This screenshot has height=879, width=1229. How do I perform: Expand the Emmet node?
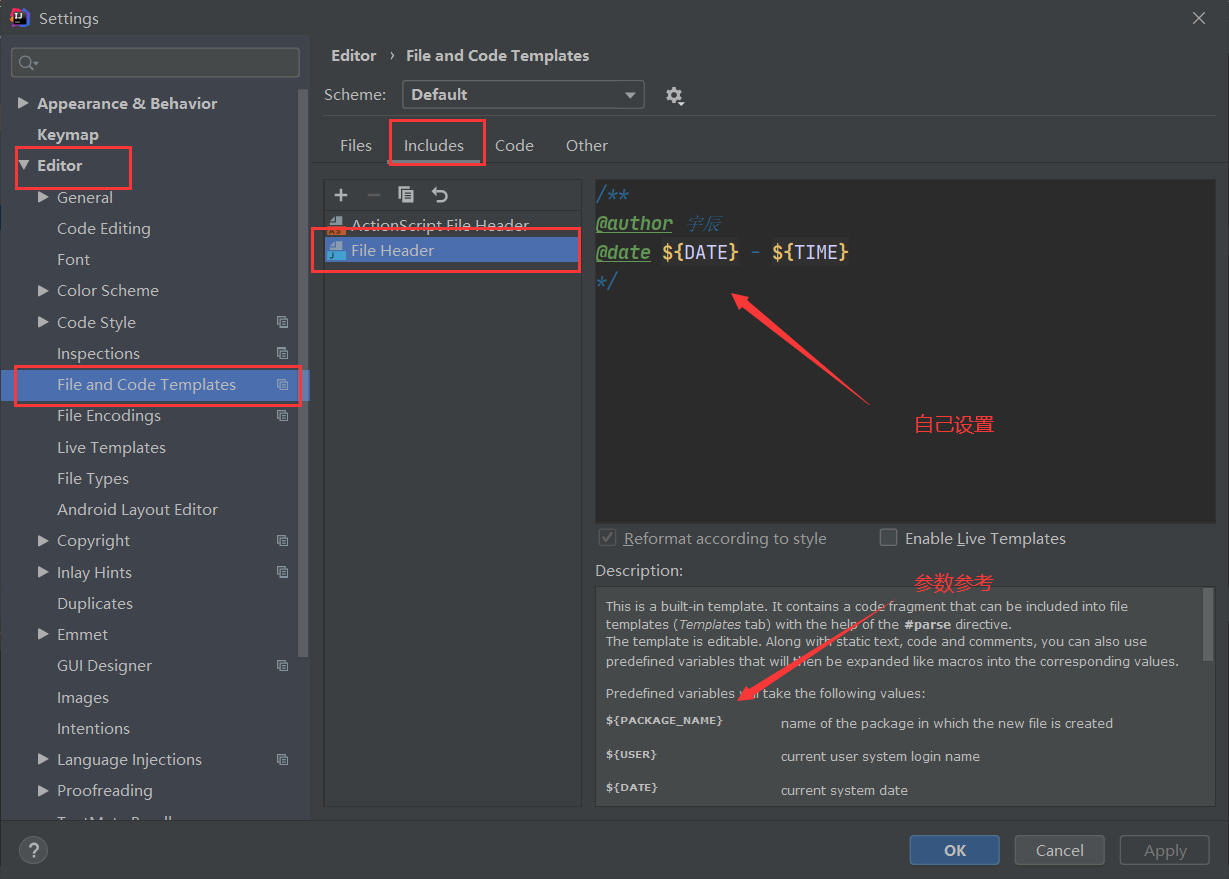coord(43,634)
